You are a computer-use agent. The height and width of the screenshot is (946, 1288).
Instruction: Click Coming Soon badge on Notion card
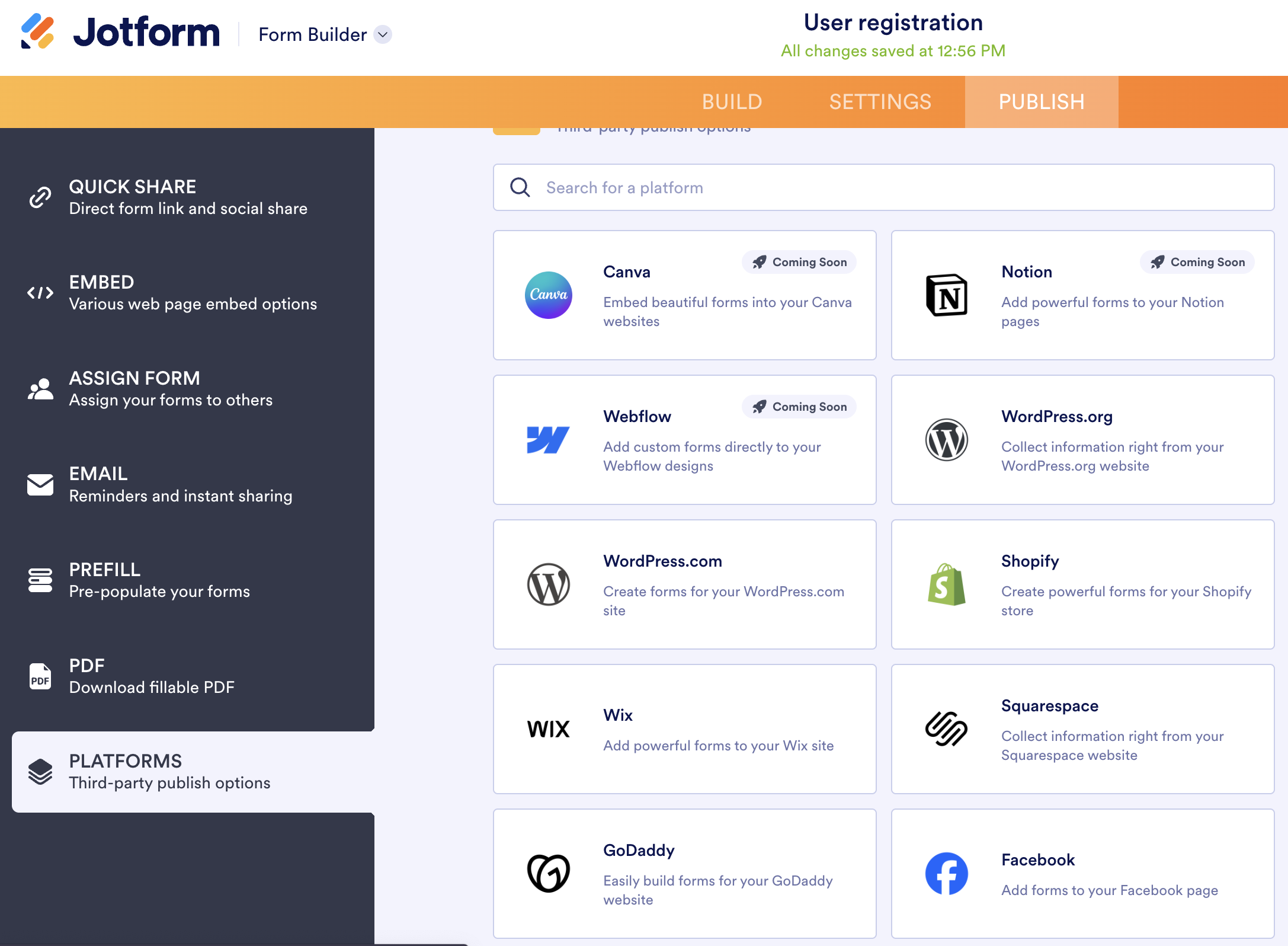point(1197,262)
